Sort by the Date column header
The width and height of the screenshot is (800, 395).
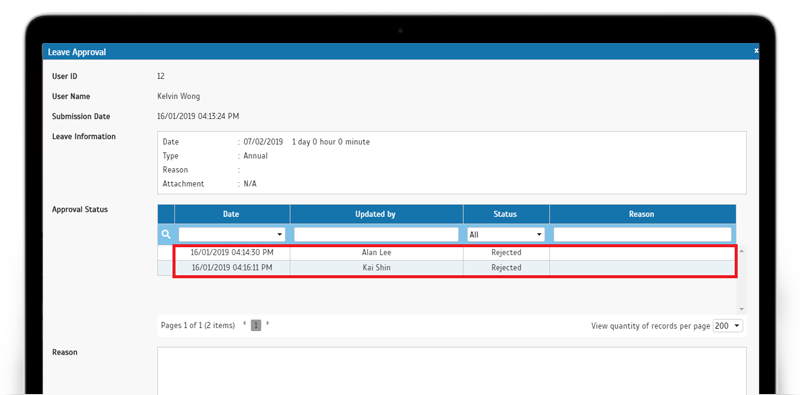(x=232, y=214)
